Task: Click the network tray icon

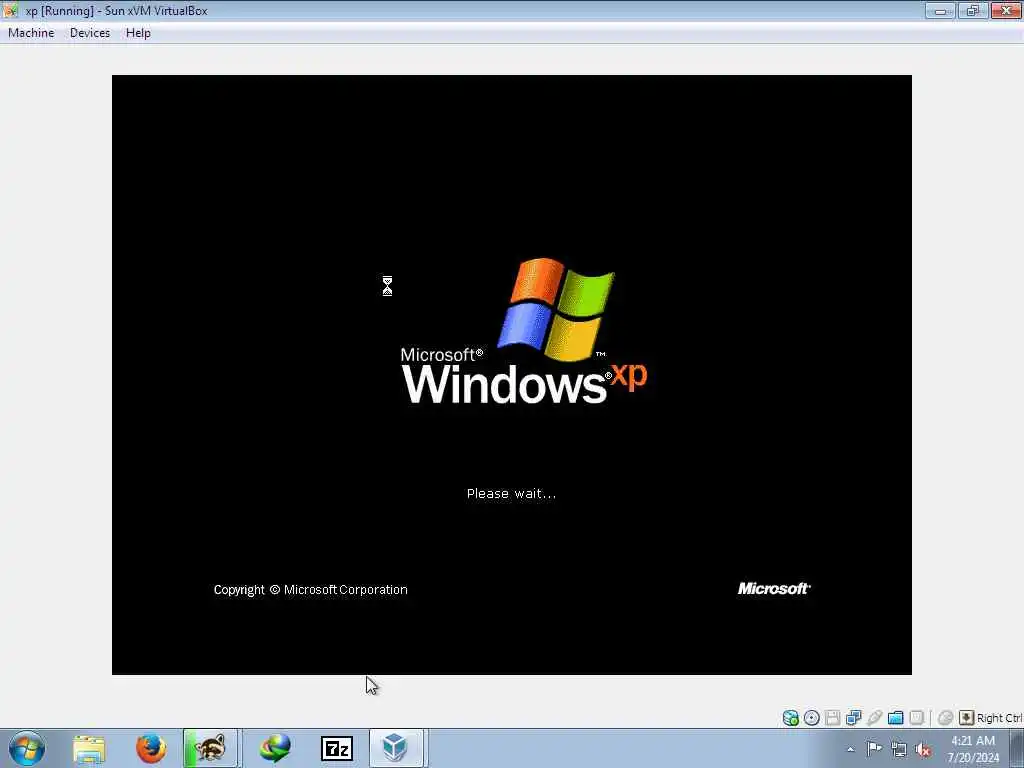Action: (899, 749)
